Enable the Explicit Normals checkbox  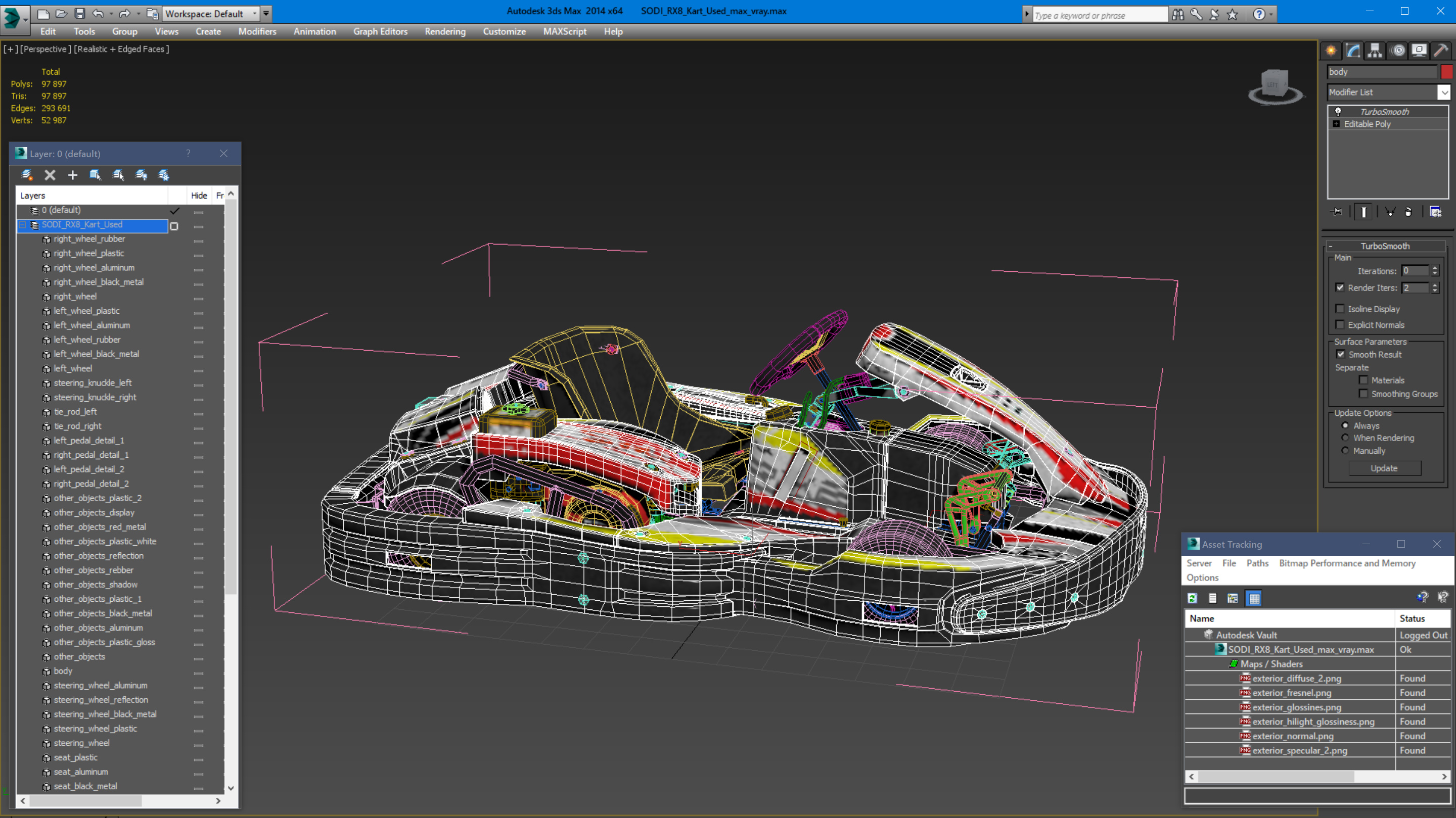[x=1340, y=324]
